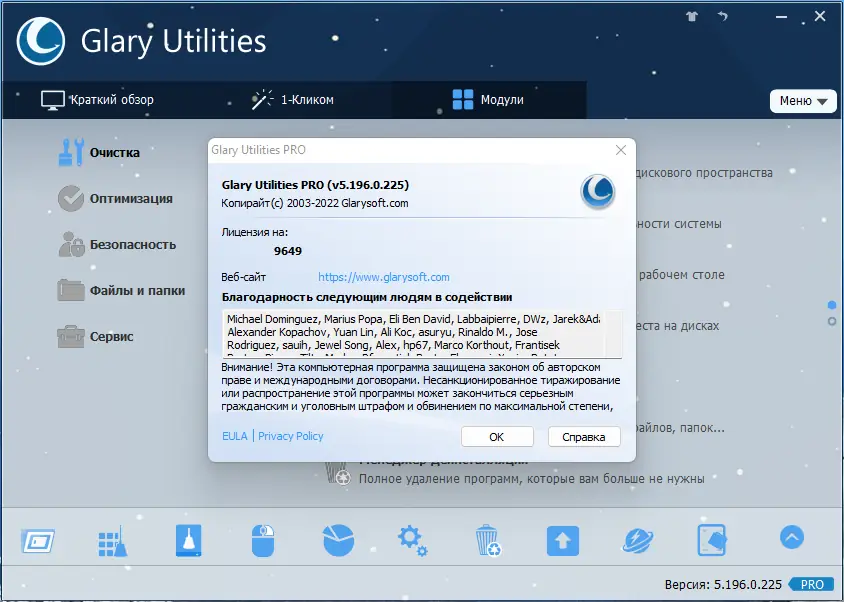
Task: Click the monitor icon at toolbar start
Action: (36, 538)
